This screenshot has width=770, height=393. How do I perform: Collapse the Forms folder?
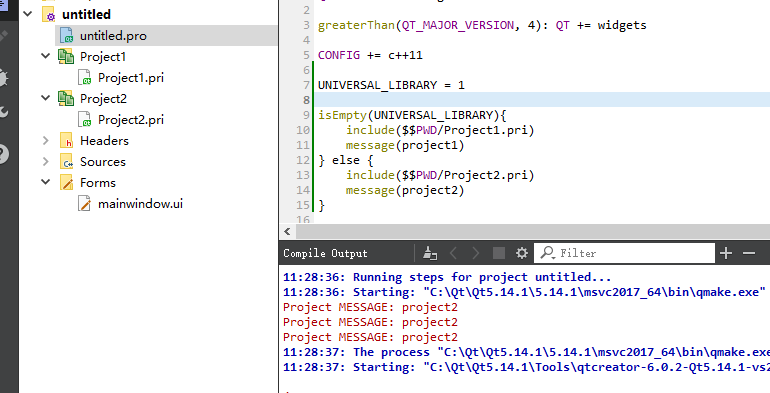pyautogui.click(x=46, y=182)
